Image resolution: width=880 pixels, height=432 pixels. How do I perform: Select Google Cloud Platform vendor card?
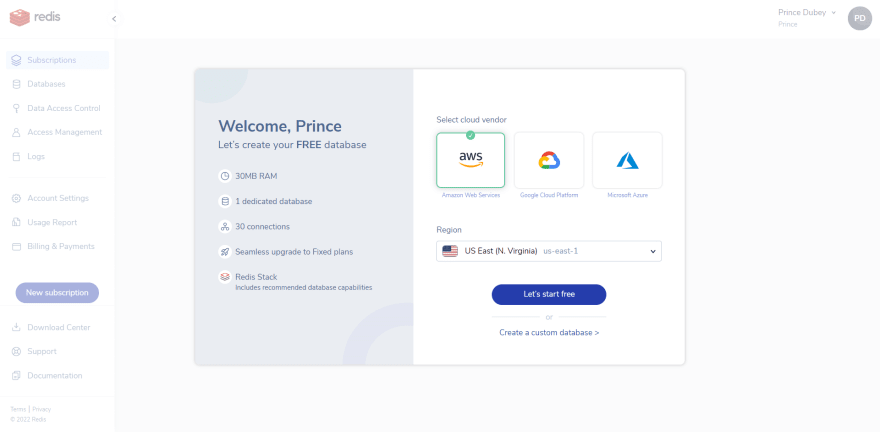tap(549, 160)
